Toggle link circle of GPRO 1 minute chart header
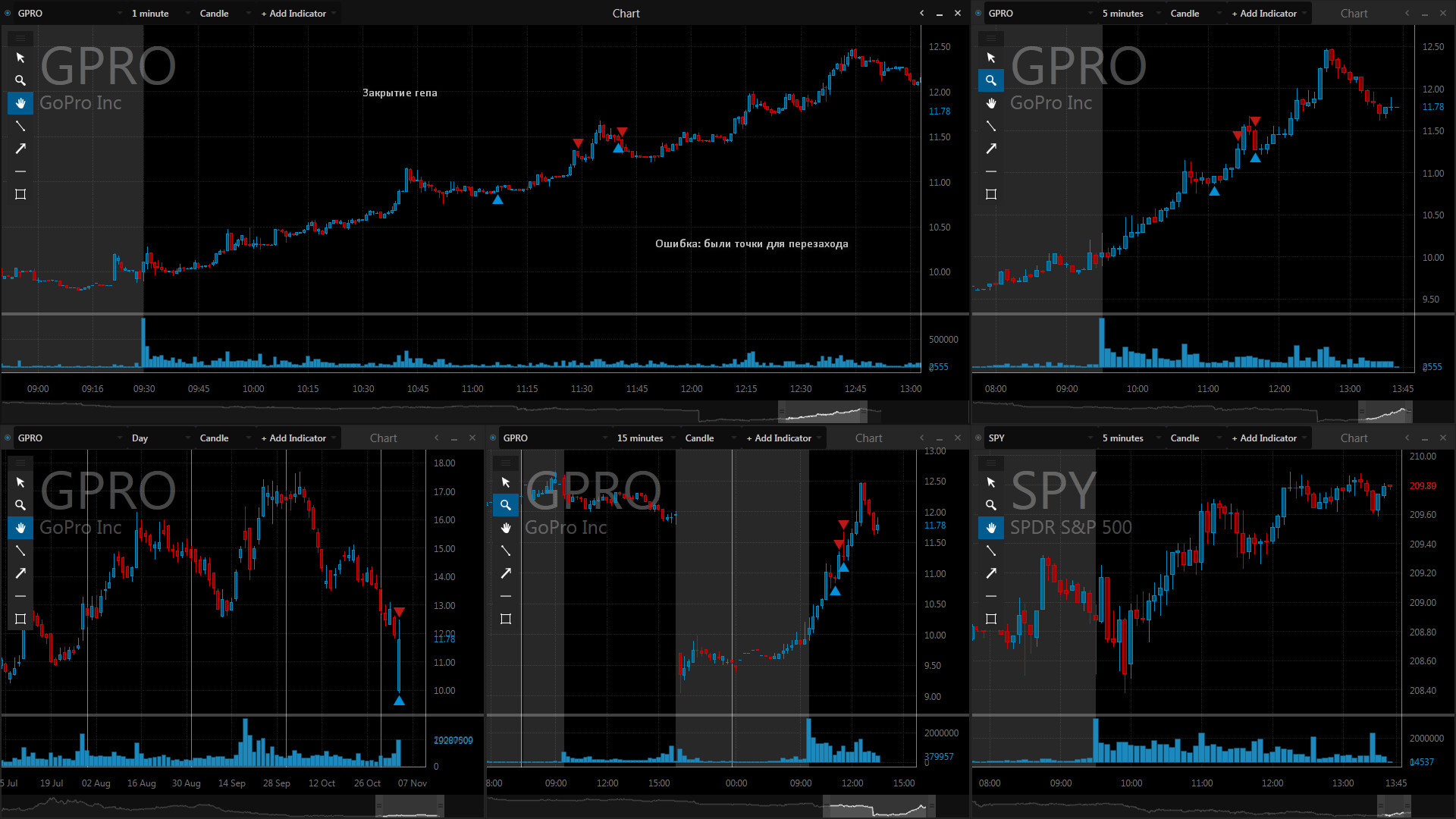1456x819 pixels. coord(8,14)
